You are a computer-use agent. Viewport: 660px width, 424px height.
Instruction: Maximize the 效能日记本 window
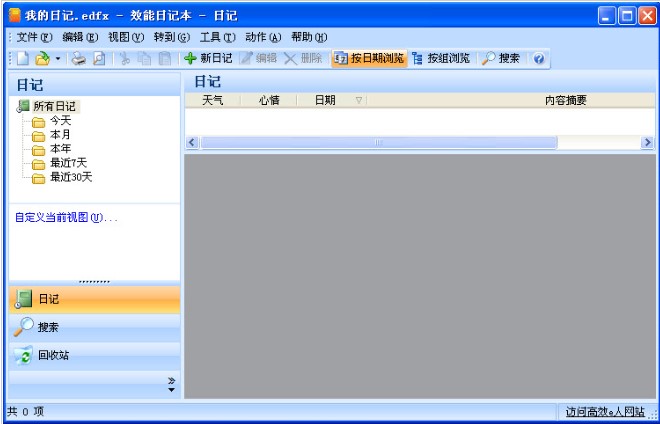coord(627,16)
